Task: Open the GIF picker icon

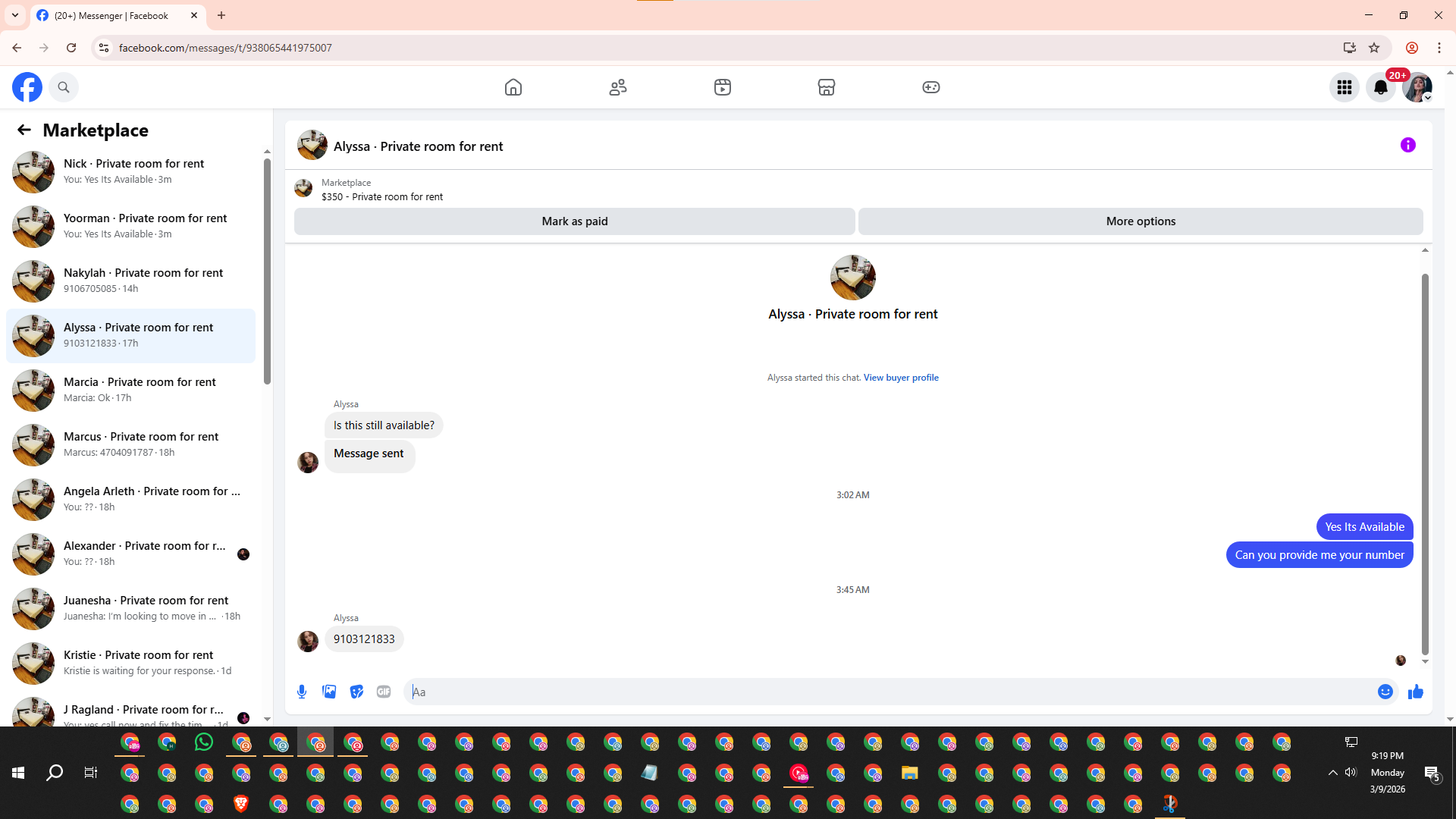Action: (x=384, y=692)
